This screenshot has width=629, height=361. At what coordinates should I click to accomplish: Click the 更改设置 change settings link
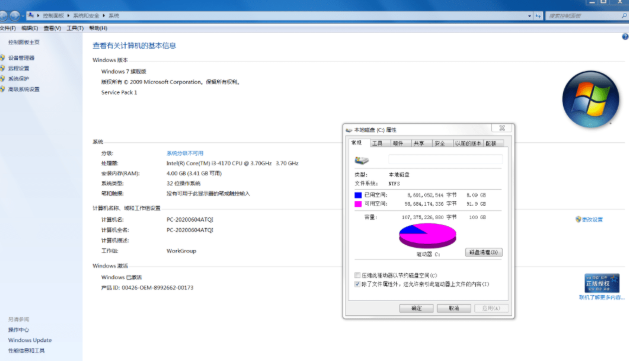tap(589, 219)
